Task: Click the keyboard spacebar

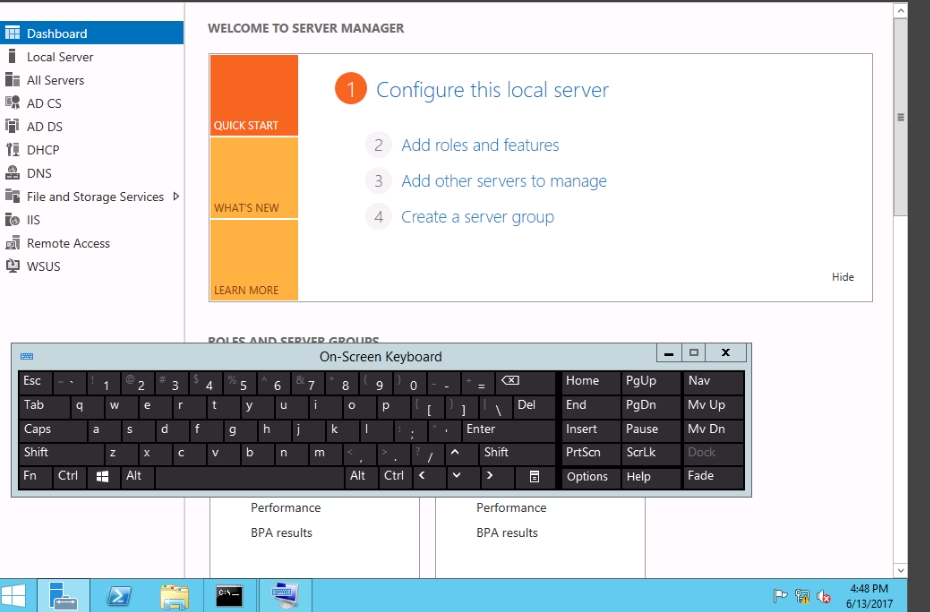Action: 250,477
